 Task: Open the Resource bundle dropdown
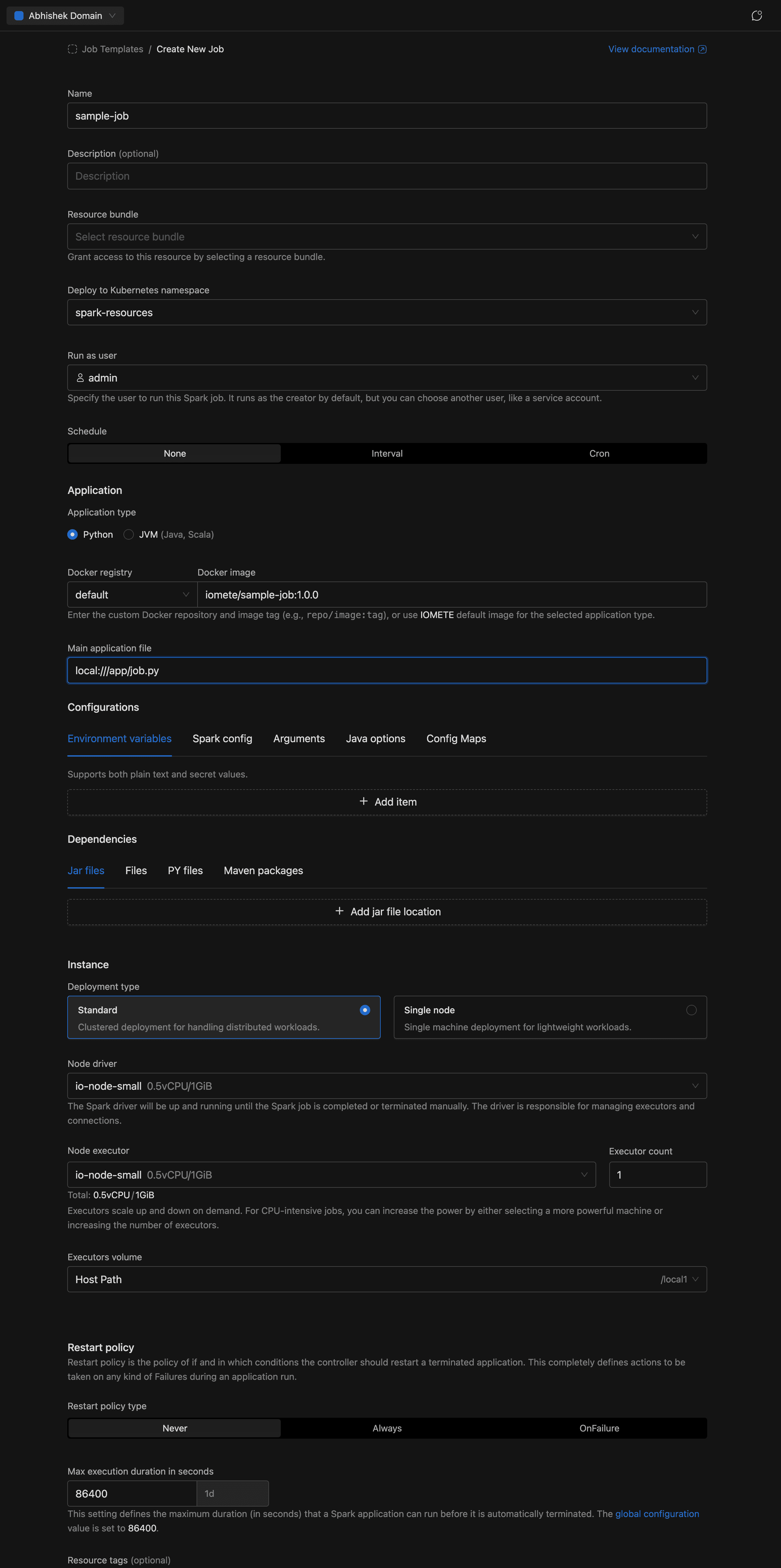tap(387, 237)
